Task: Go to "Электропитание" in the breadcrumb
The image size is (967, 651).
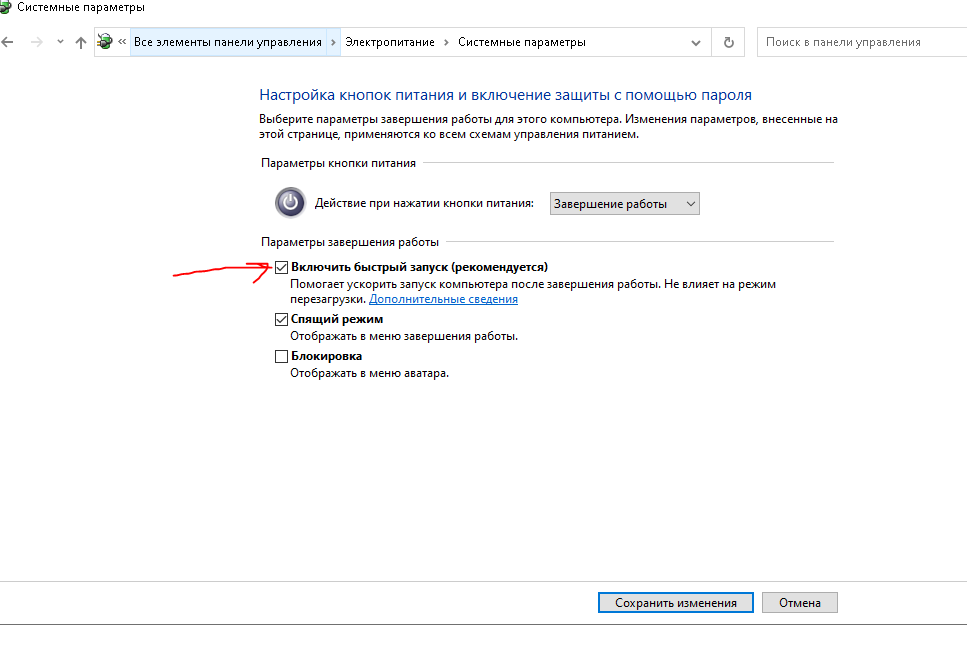Action: [x=390, y=43]
